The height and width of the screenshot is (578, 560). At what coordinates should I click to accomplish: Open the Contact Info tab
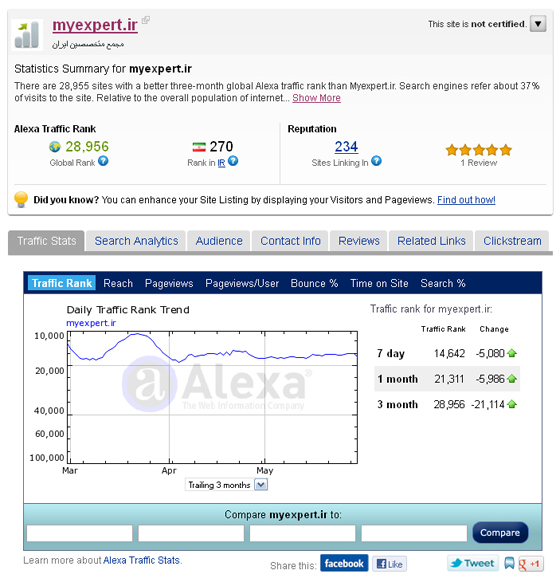coord(290,241)
